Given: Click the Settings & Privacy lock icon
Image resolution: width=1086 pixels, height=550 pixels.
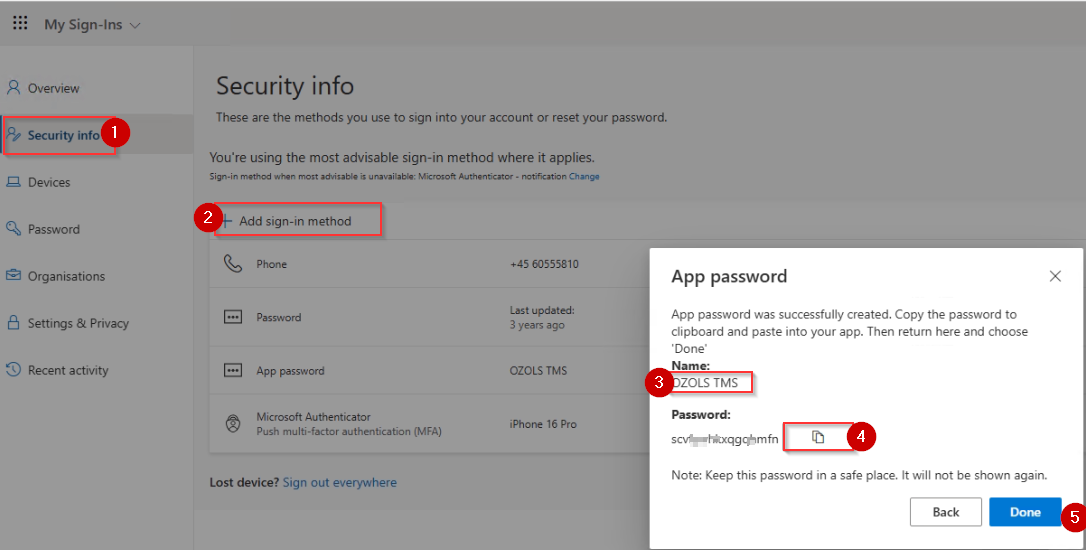Looking at the screenshot, I should 13,323.
